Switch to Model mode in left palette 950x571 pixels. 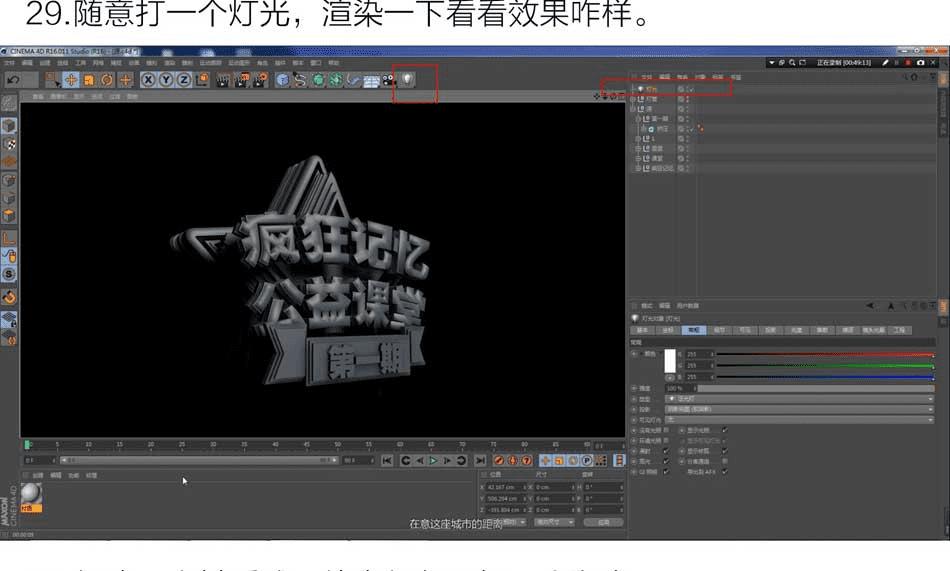click(8, 126)
